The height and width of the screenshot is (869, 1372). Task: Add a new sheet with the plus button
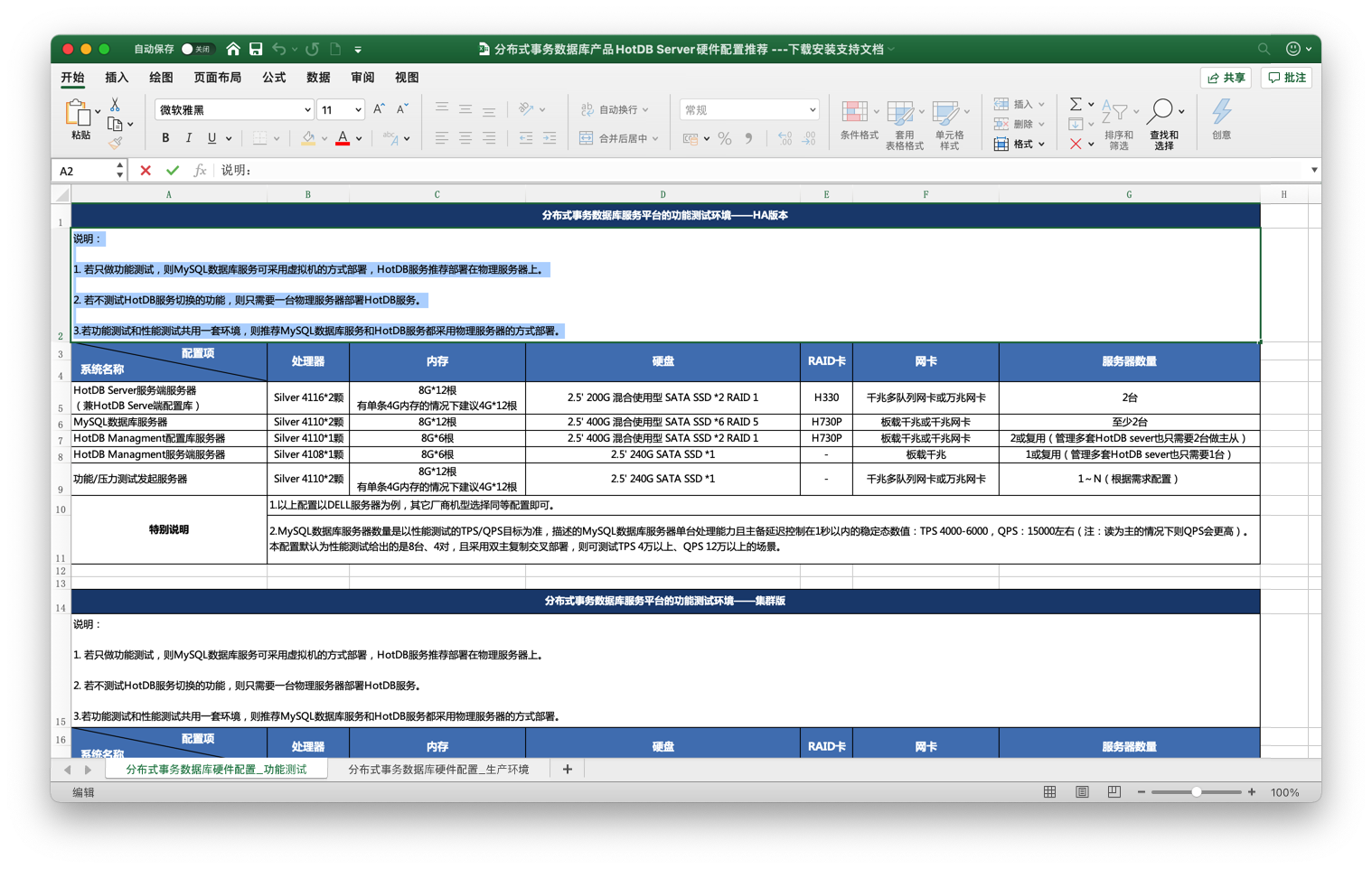[568, 770]
